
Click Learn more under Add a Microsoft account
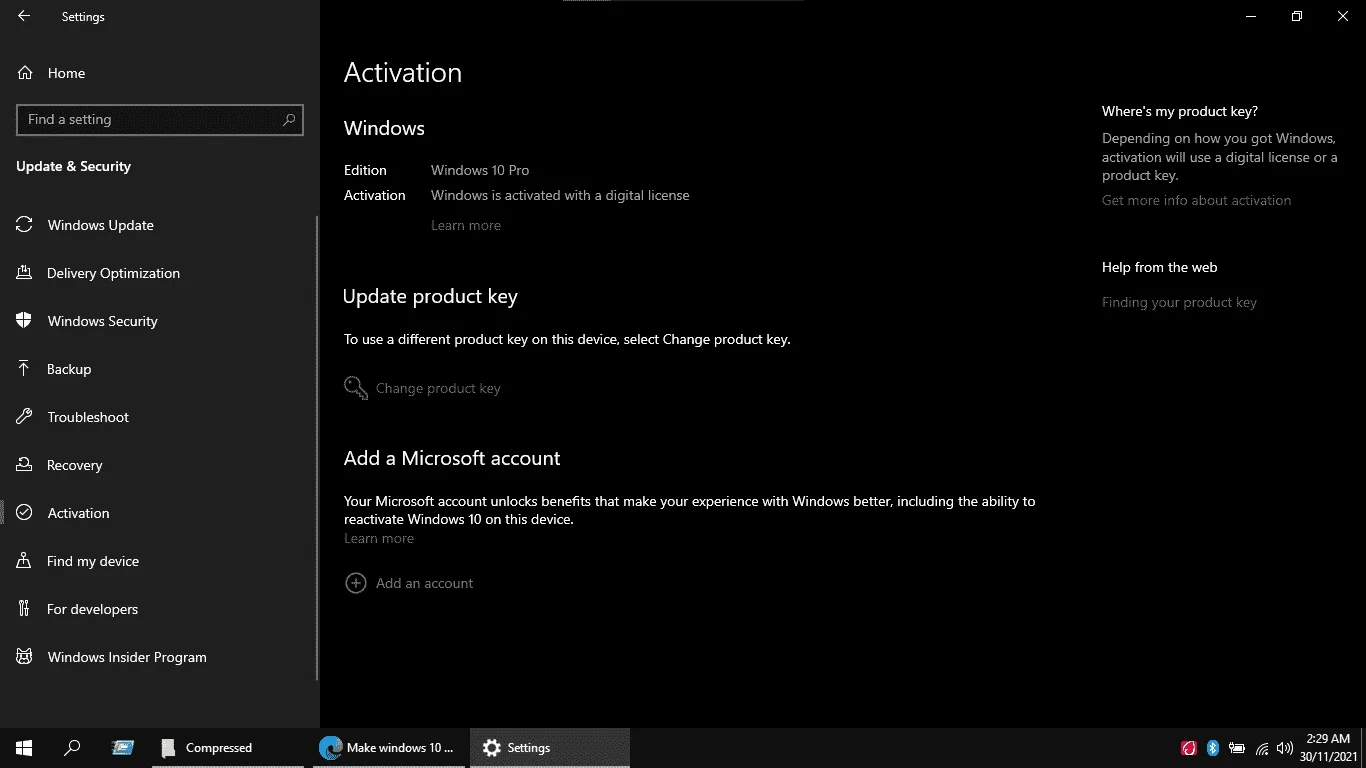point(379,538)
